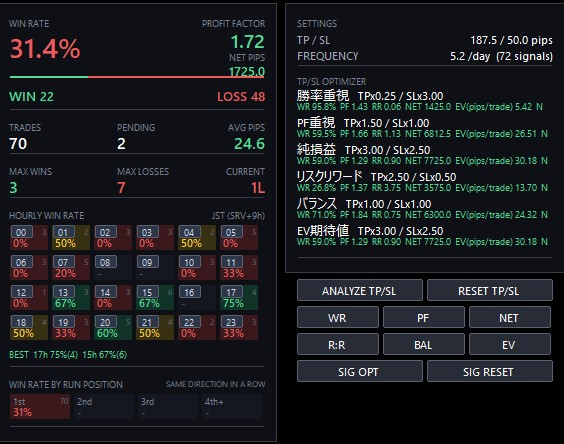Screen dimensions: 564x444
Task: Click the 11 hour cell showing 33%
Action: click(239, 267)
